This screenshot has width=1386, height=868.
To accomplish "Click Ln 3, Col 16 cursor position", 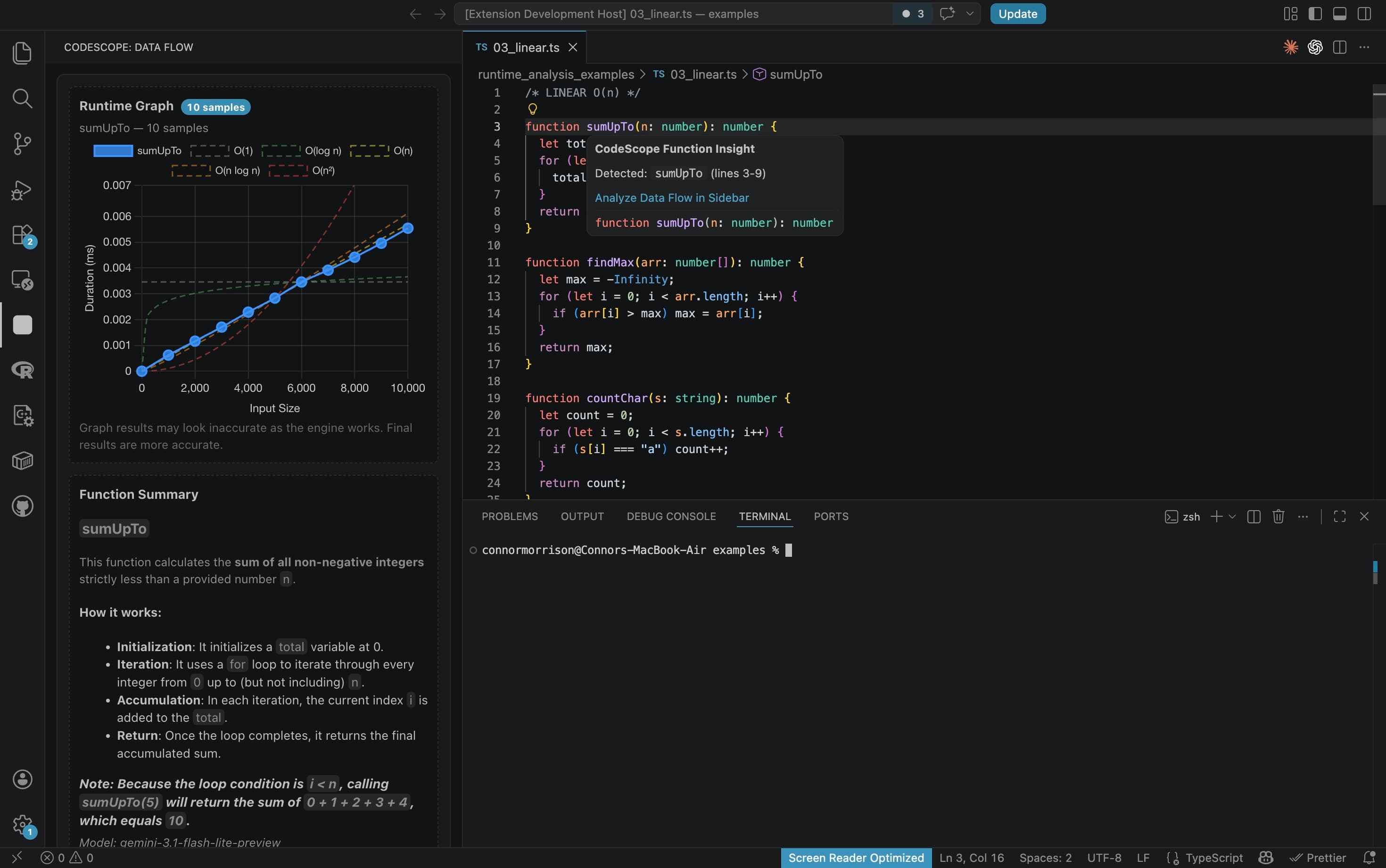I will tap(972, 858).
